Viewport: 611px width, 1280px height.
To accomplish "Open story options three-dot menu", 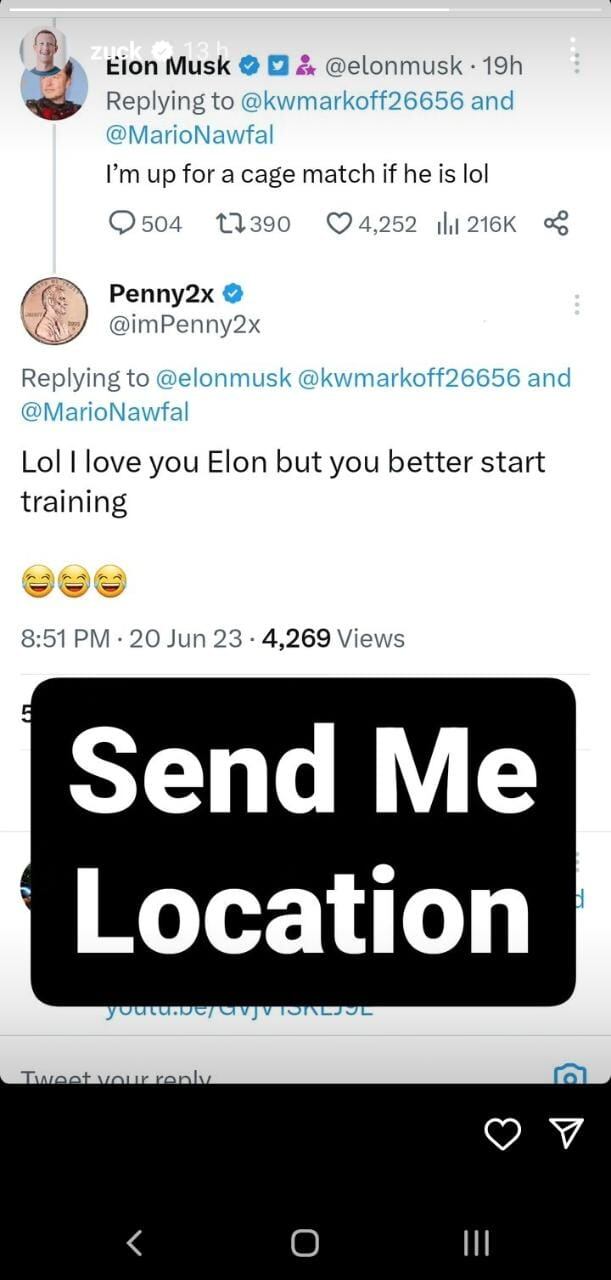I will click(x=575, y=56).
